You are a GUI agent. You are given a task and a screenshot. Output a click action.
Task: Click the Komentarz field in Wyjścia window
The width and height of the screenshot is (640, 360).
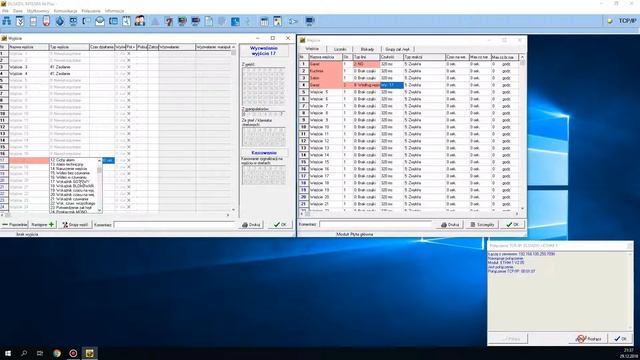click(175, 224)
